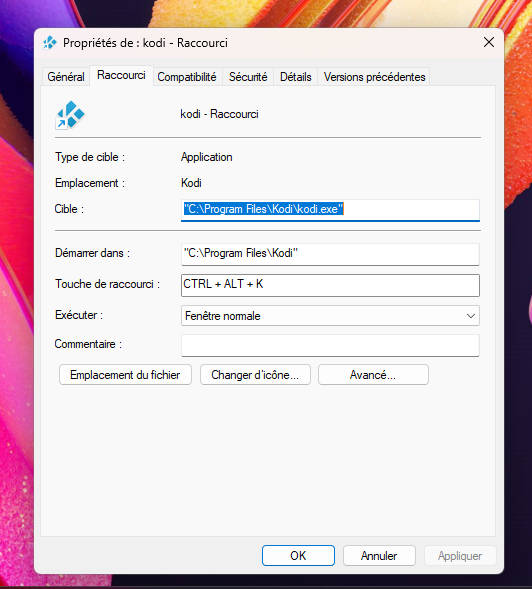Switch to the Détails tab
The height and width of the screenshot is (589, 532).
tap(296, 77)
